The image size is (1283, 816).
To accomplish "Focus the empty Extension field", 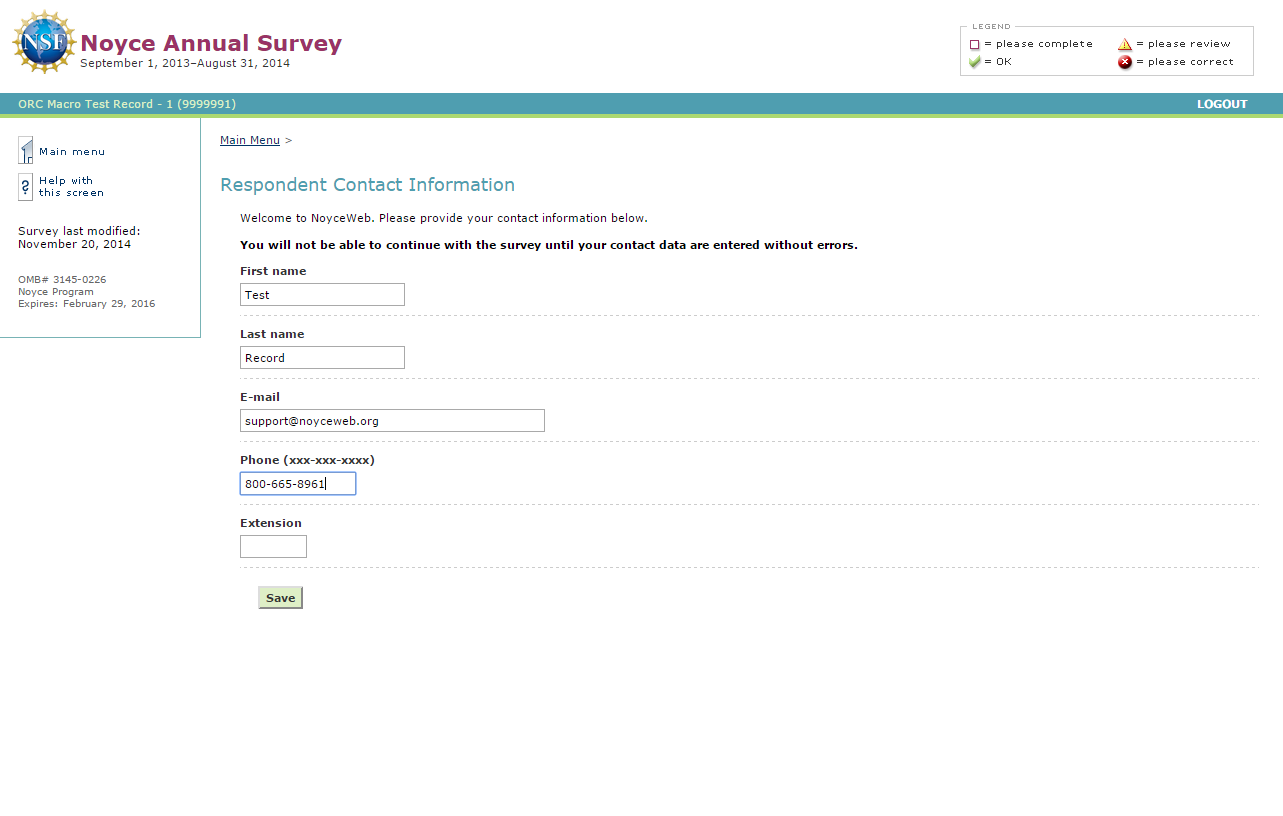I will point(273,547).
